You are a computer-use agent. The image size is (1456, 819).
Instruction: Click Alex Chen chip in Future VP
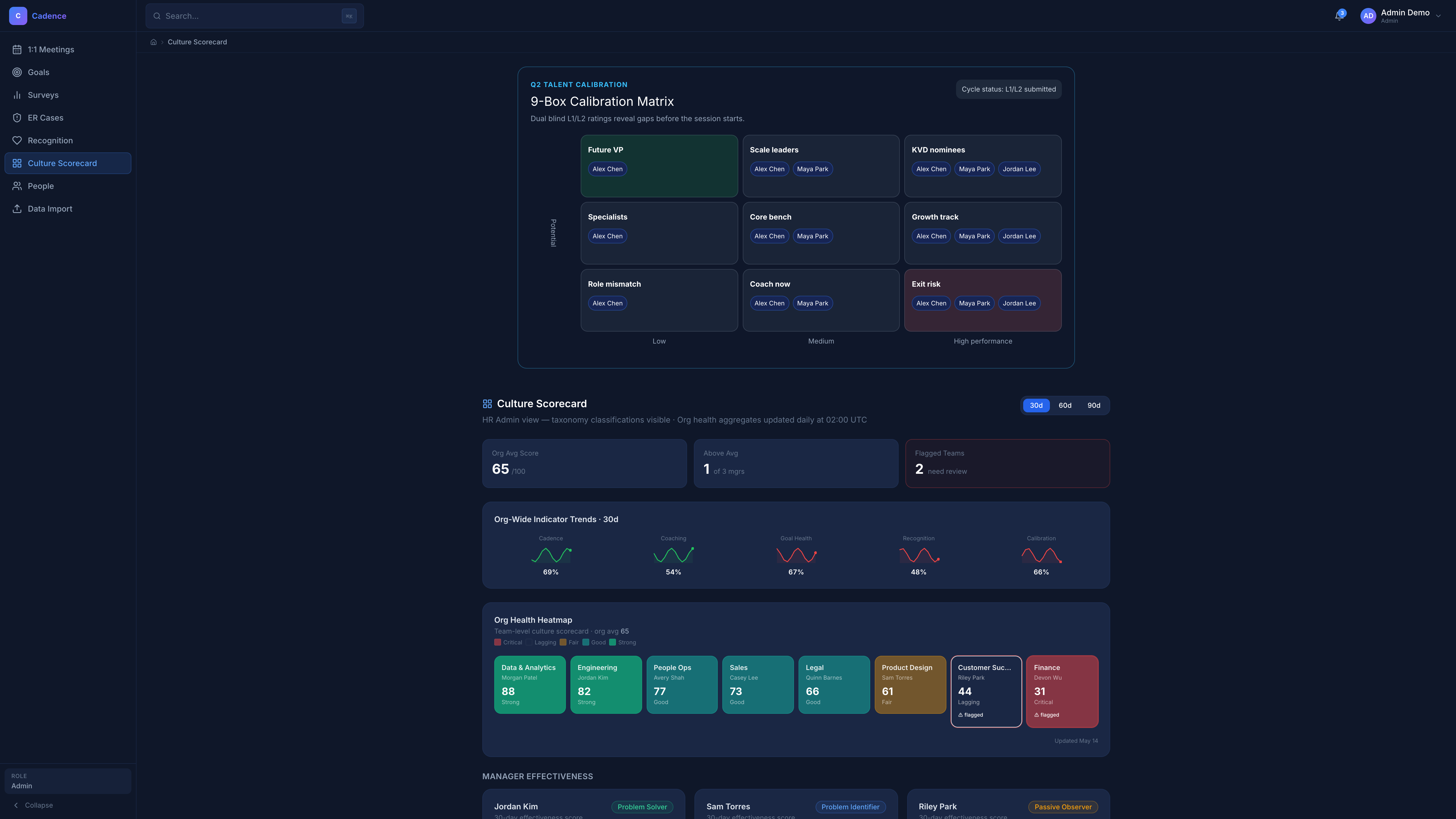coord(607,169)
